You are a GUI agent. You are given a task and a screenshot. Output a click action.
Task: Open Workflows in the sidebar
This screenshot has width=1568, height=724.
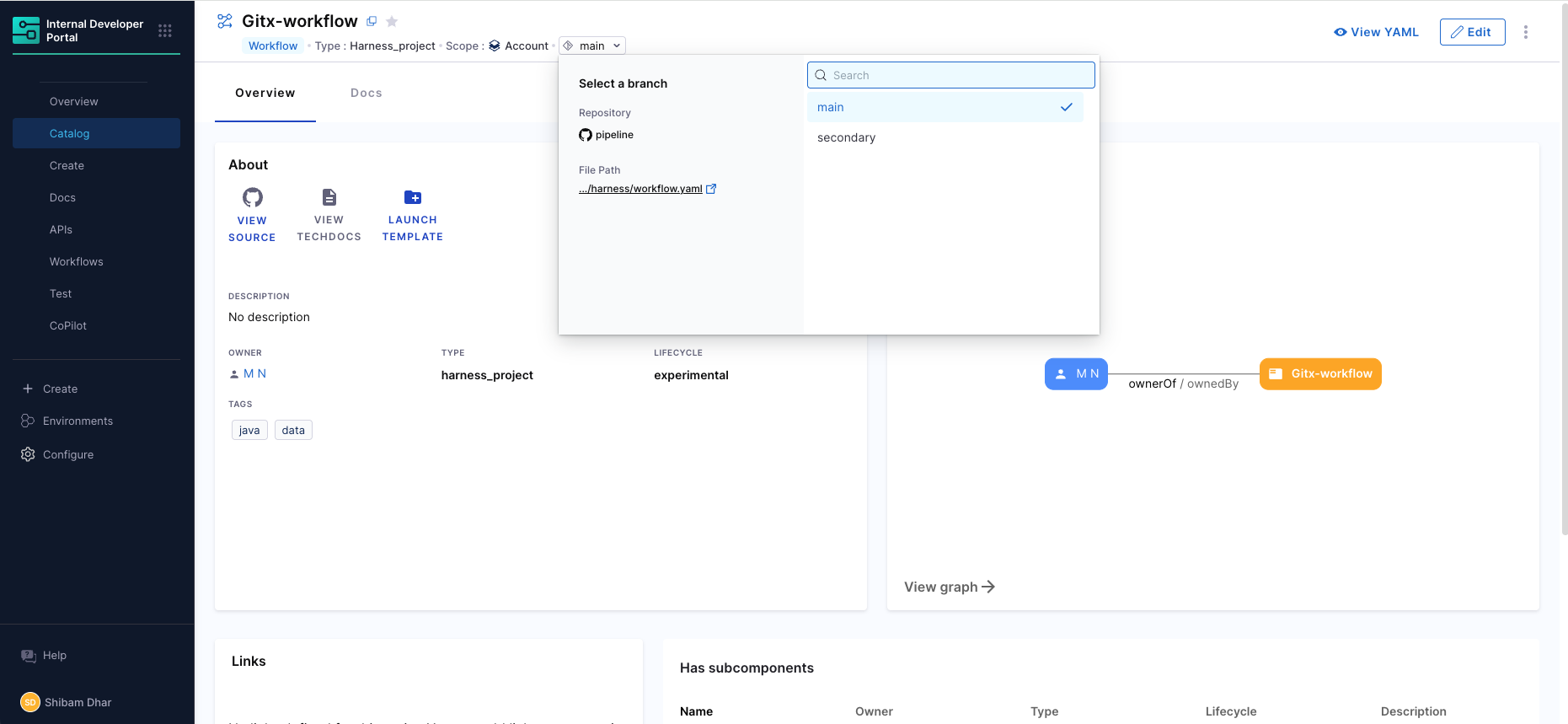tap(77, 261)
